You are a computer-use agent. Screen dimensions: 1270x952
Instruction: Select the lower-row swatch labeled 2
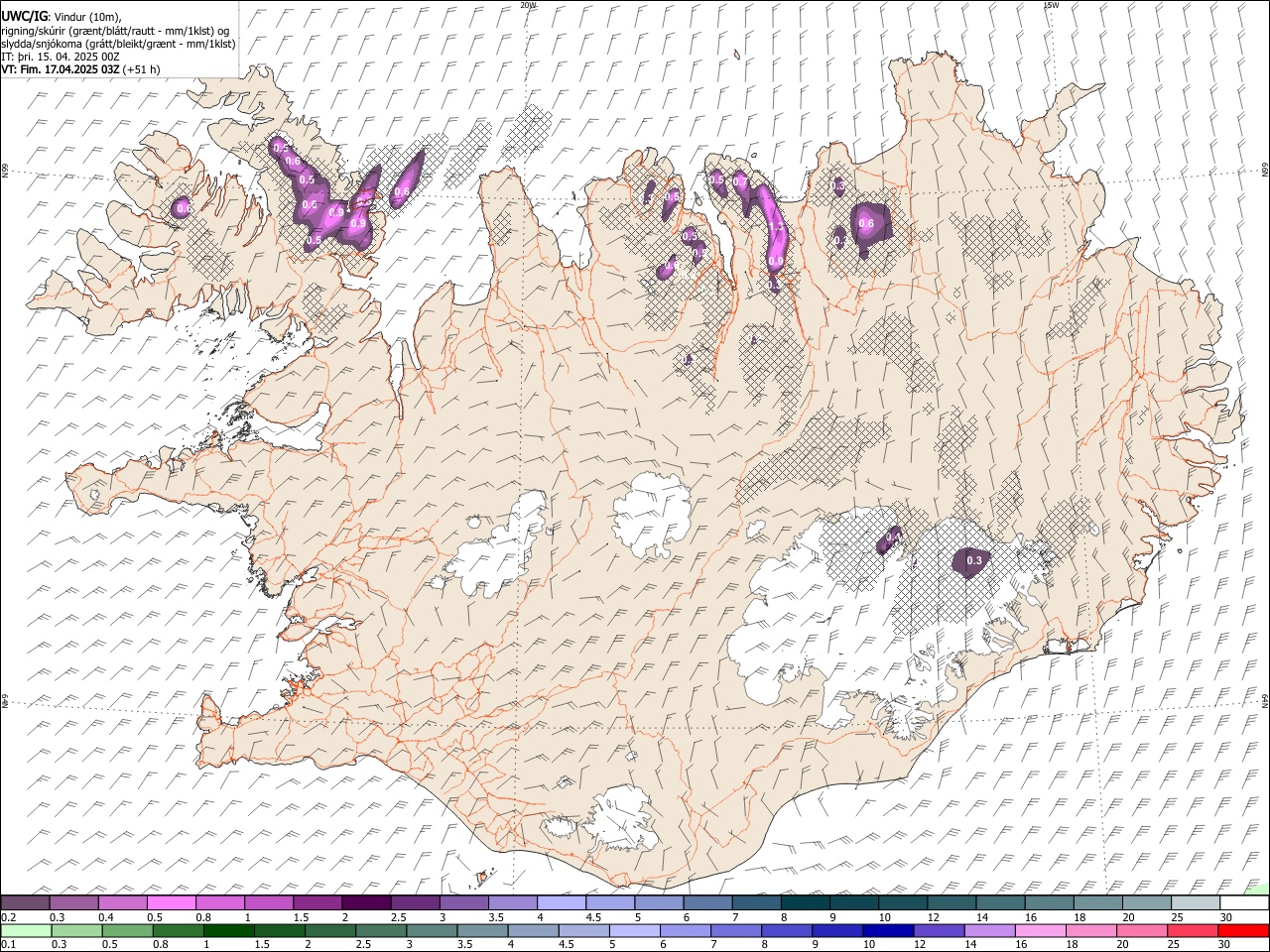click(x=330, y=930)
